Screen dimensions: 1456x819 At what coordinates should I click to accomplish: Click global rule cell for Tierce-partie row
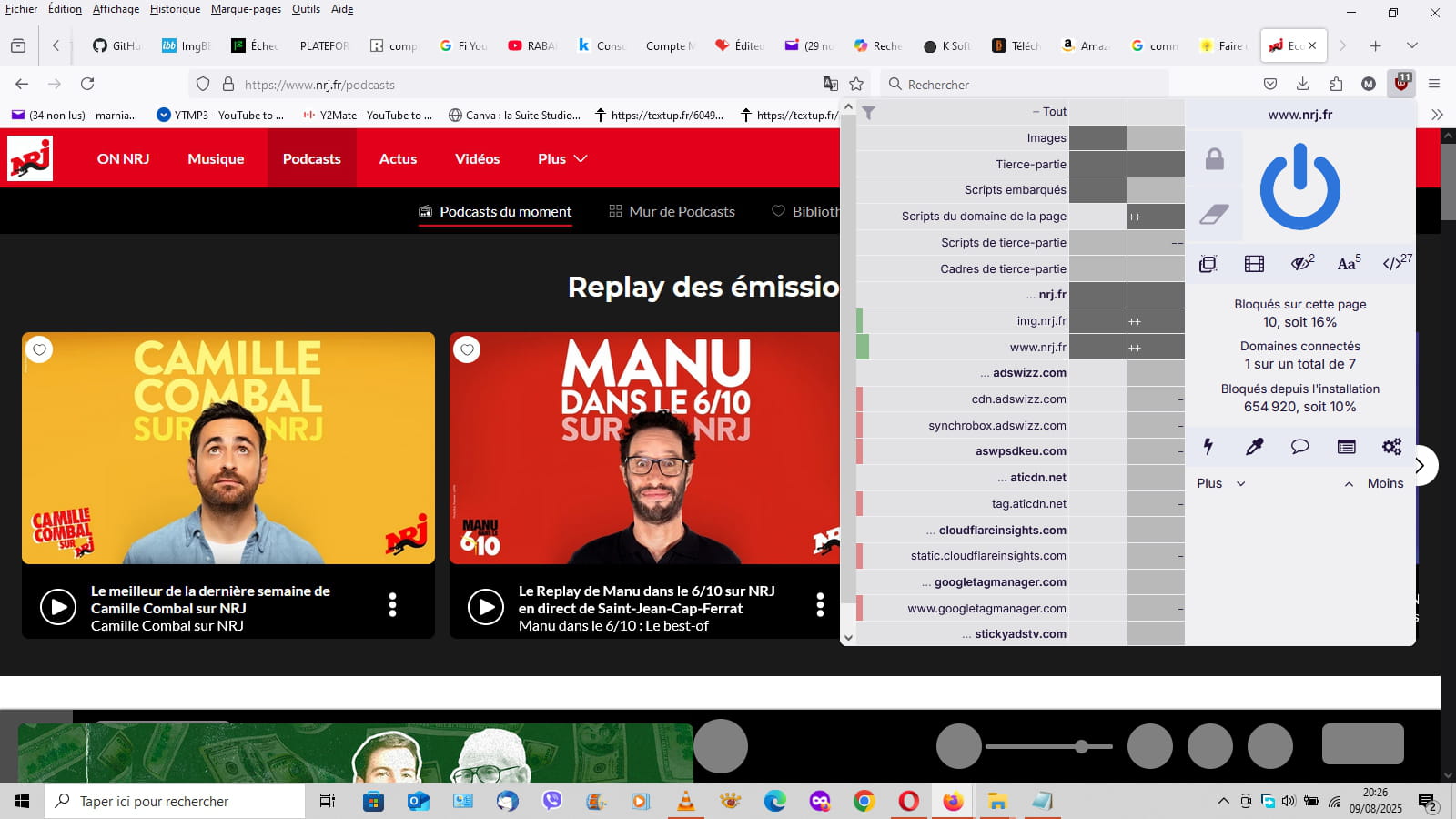coord(1097,164)
